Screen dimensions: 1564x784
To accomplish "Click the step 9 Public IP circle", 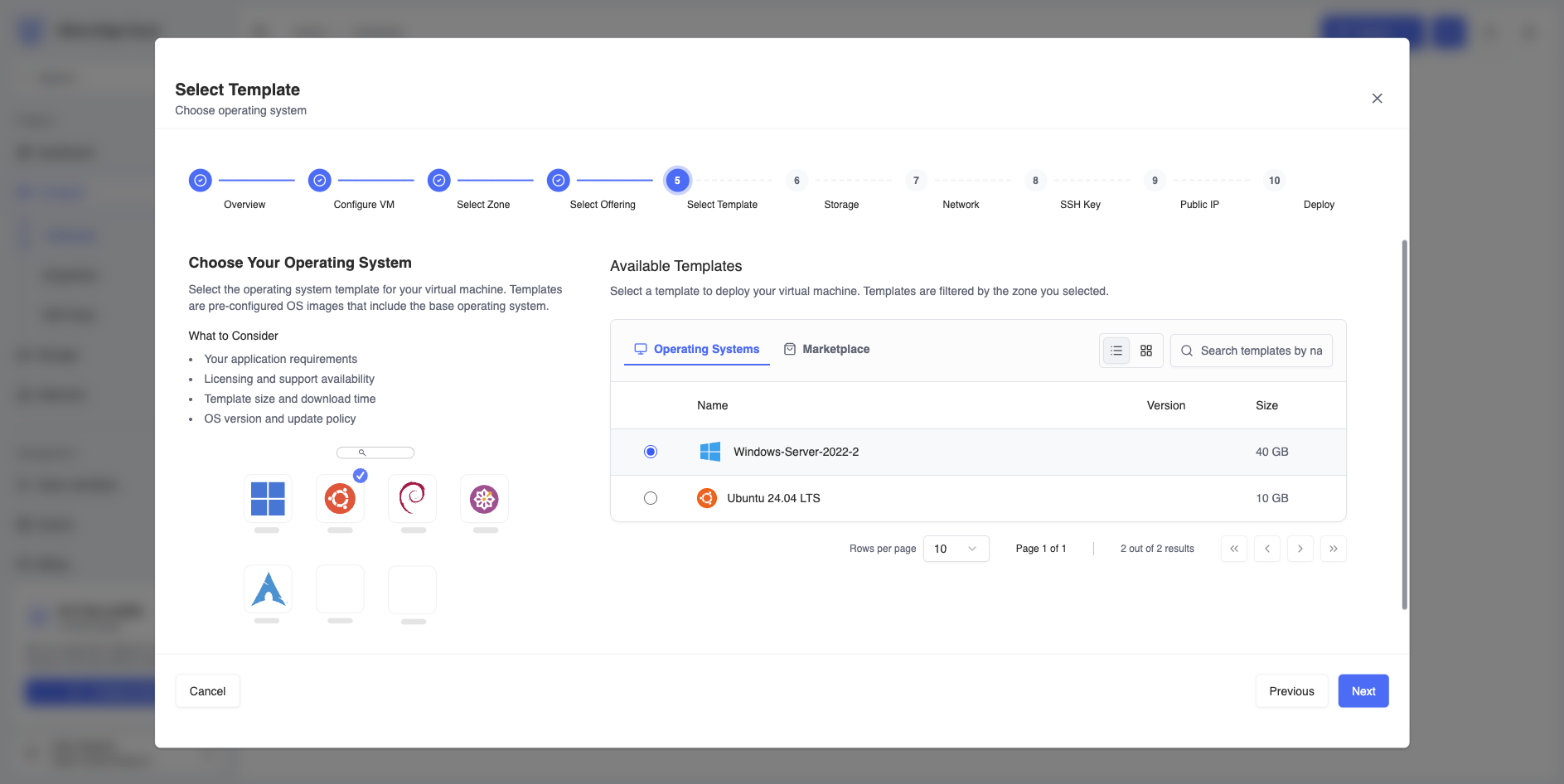I will 1155,180.
